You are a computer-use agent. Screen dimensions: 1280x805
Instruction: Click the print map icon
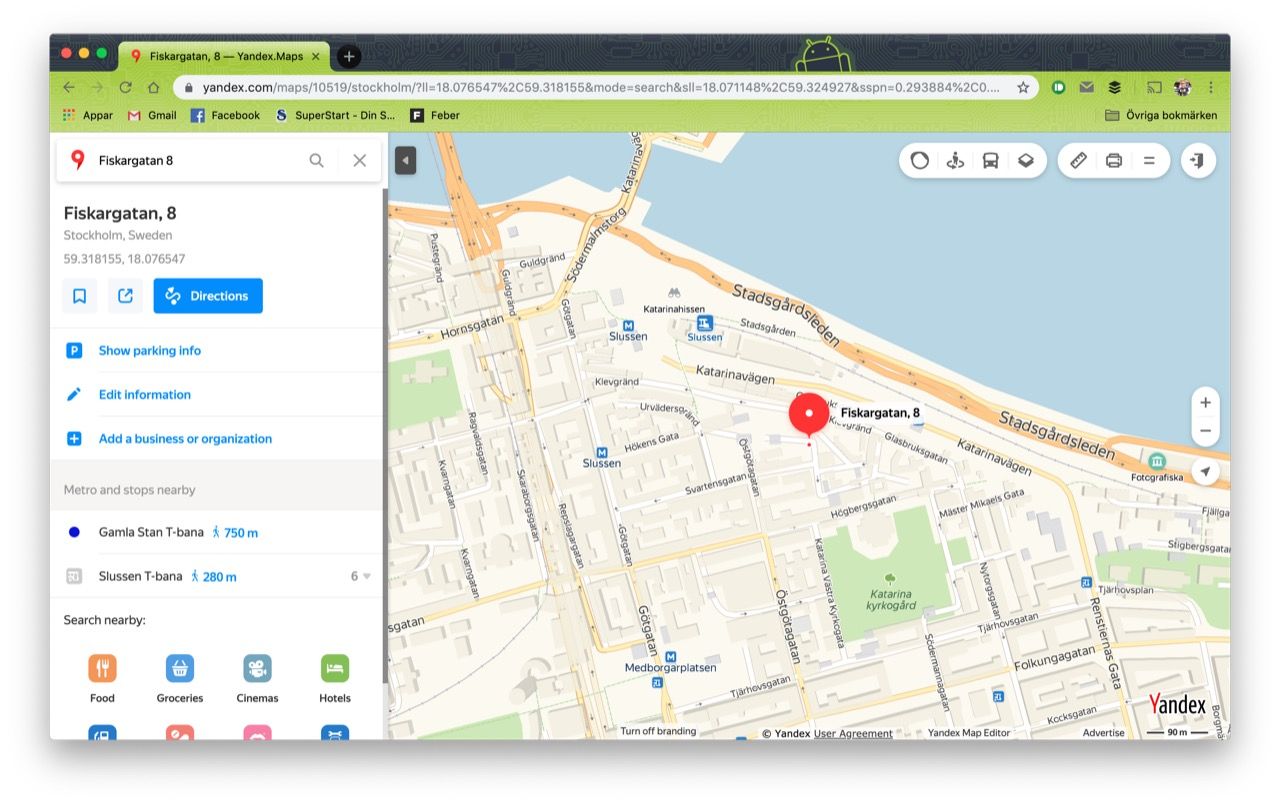(x=1114, y=160)
